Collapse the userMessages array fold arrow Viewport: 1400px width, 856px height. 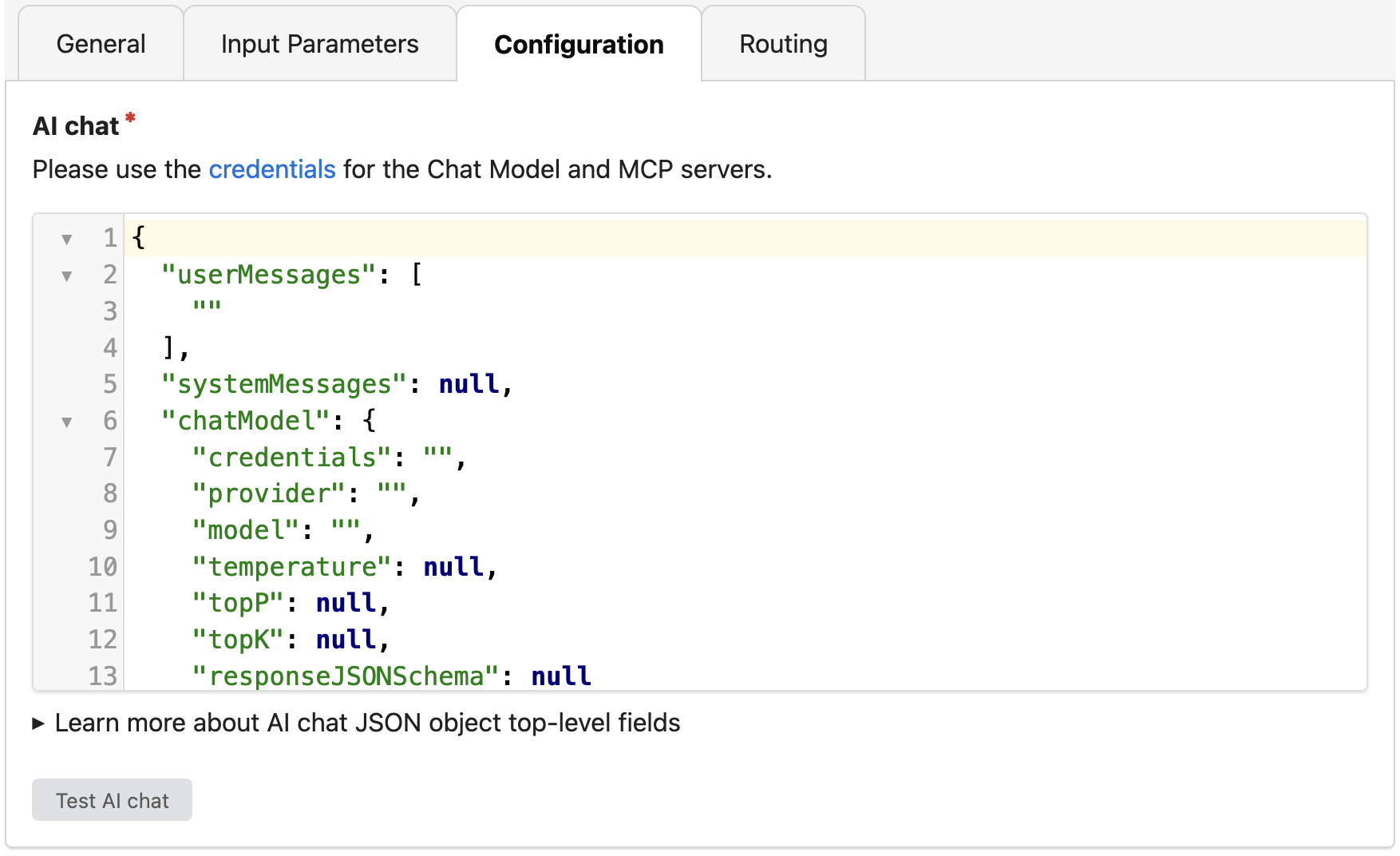point(67,275)
